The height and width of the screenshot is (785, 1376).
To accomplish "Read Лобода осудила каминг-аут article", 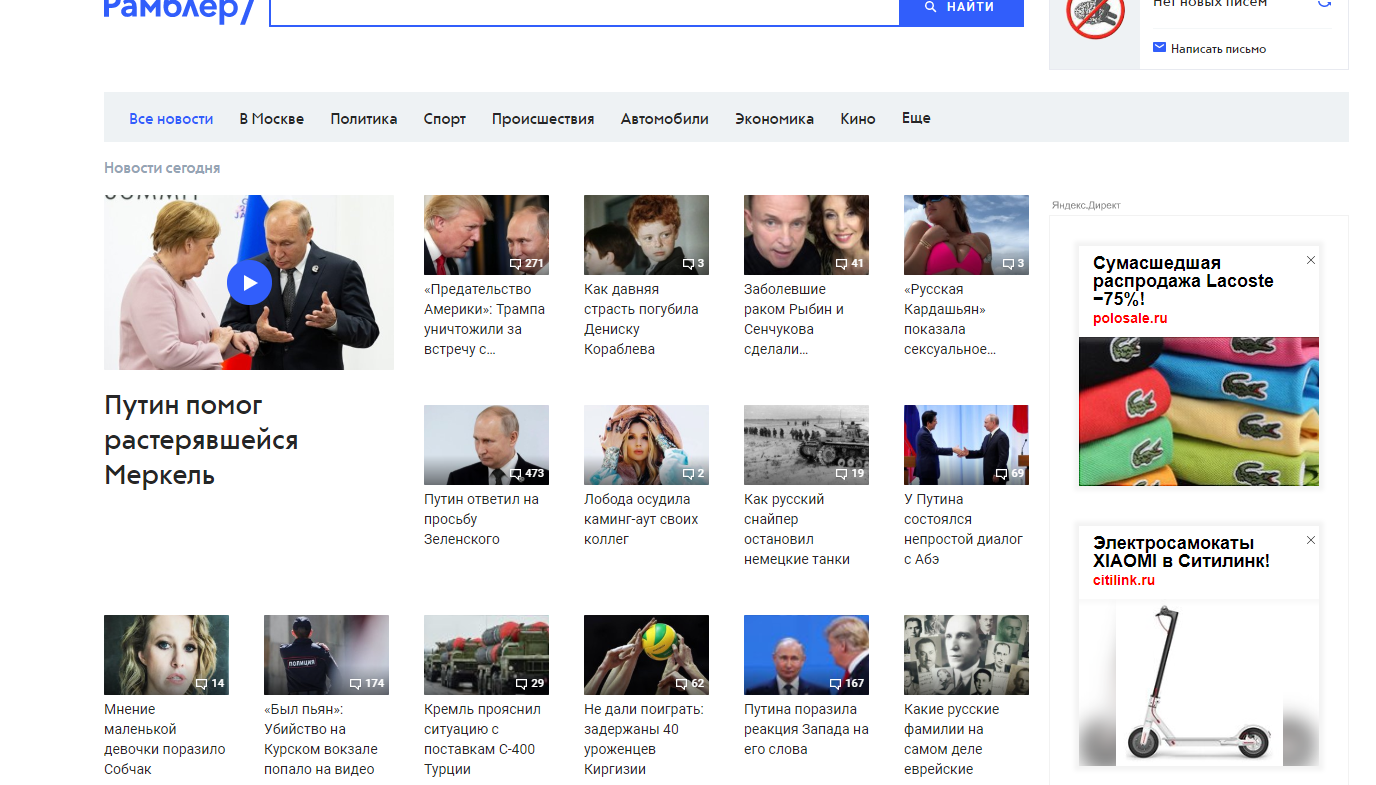I will click(x=641, y=519).
